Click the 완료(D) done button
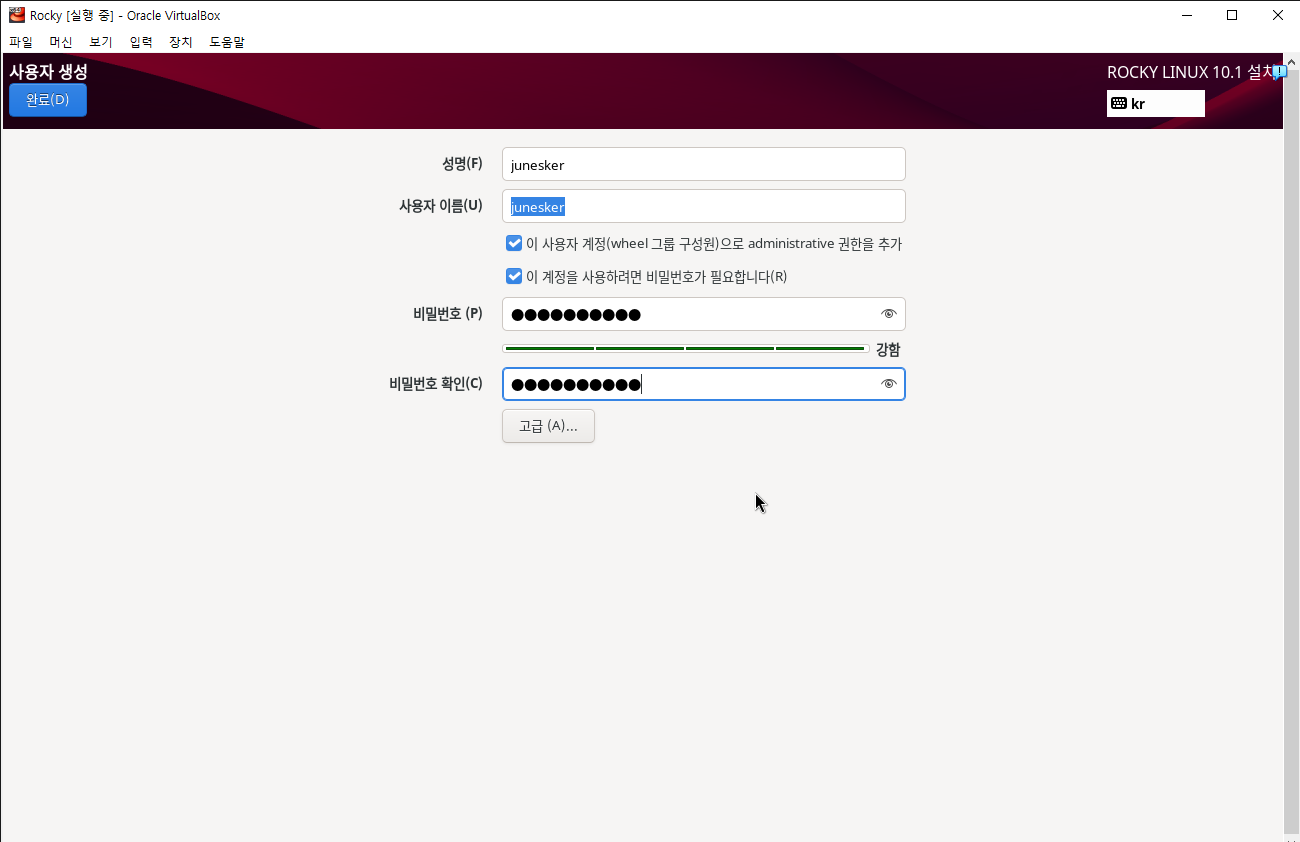The height and width of the screenshot is (842, 1300). [x=48, y=100]
